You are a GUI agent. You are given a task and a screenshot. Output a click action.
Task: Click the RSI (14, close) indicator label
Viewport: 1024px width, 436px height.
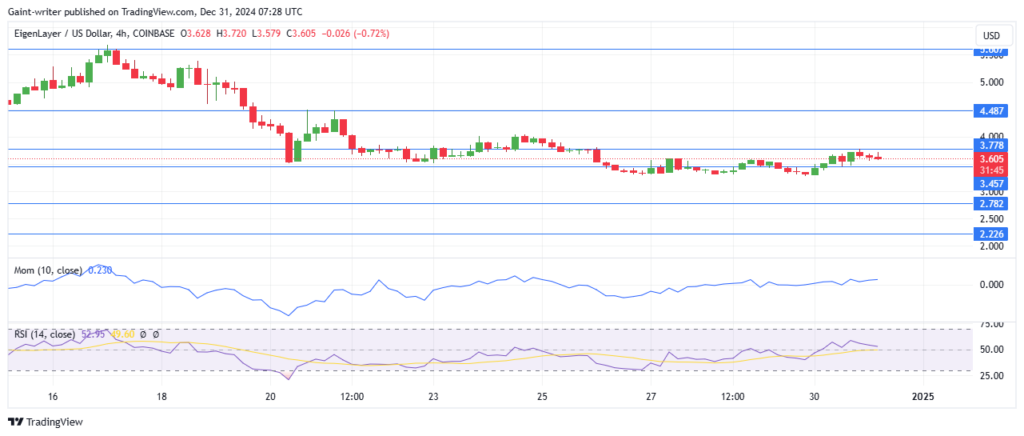click(44, 334)
